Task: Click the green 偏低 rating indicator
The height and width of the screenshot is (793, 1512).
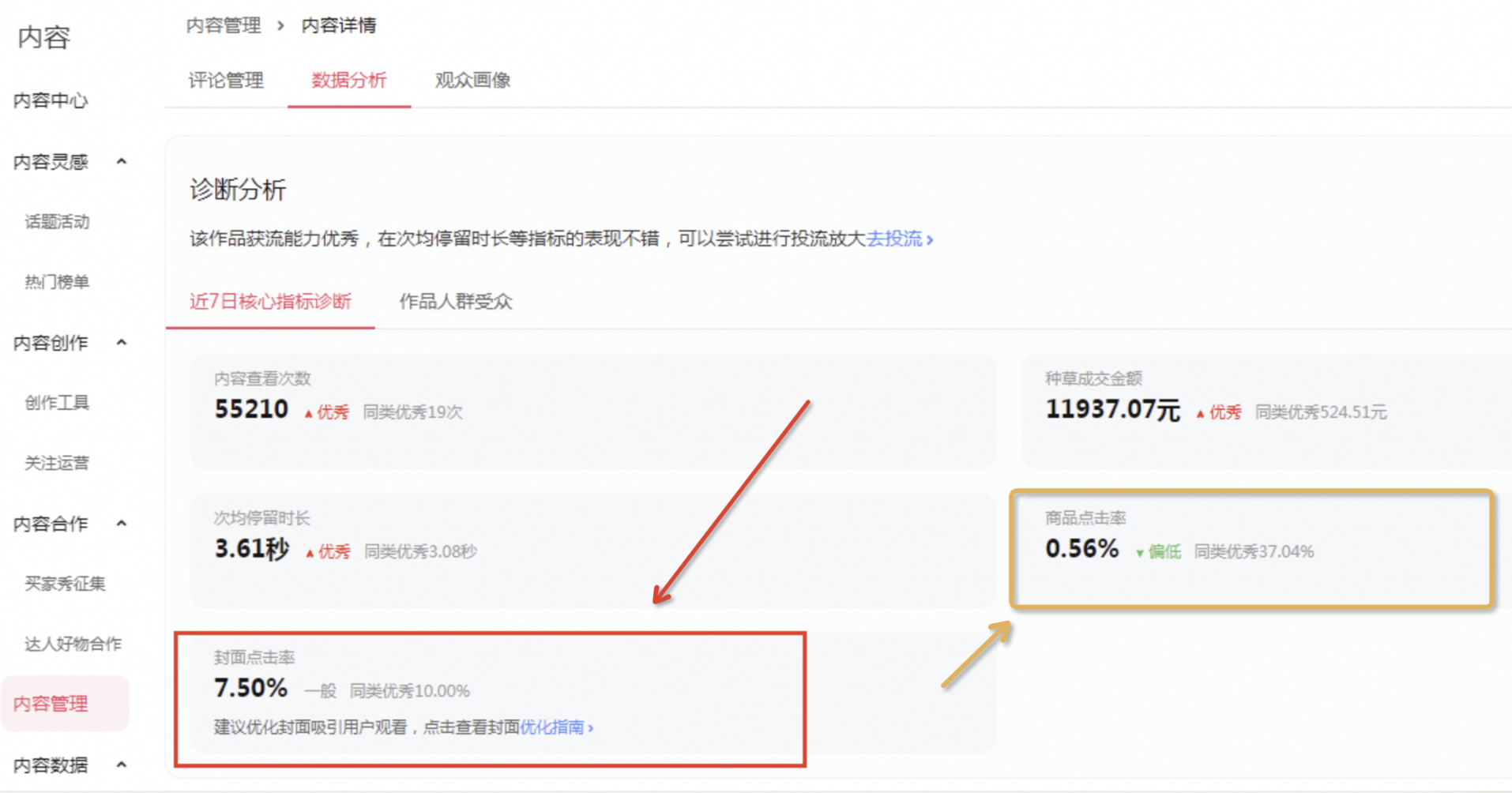Action: pos(1158,551)
